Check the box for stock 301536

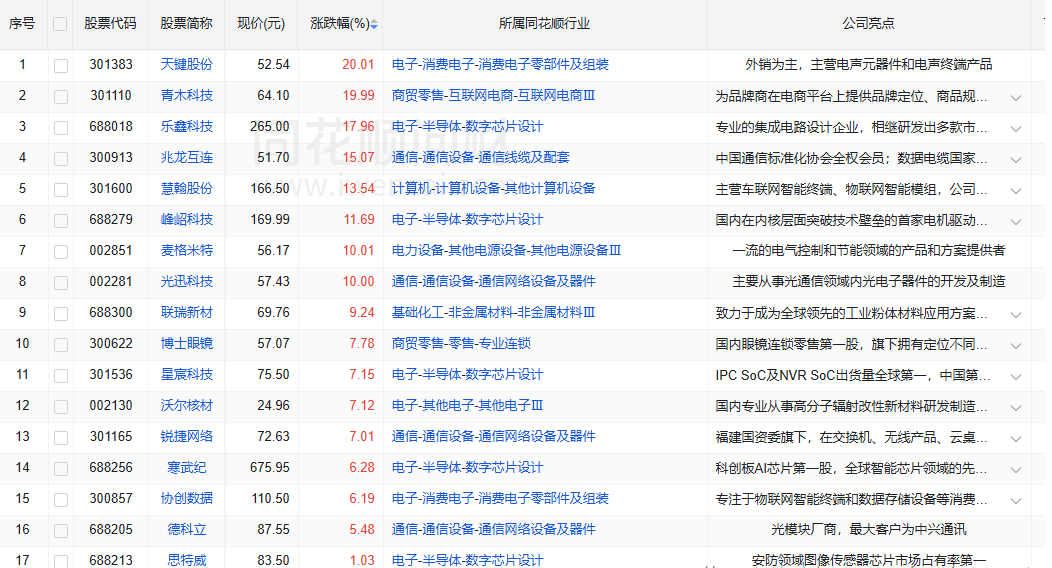click(x=60, y=376)
